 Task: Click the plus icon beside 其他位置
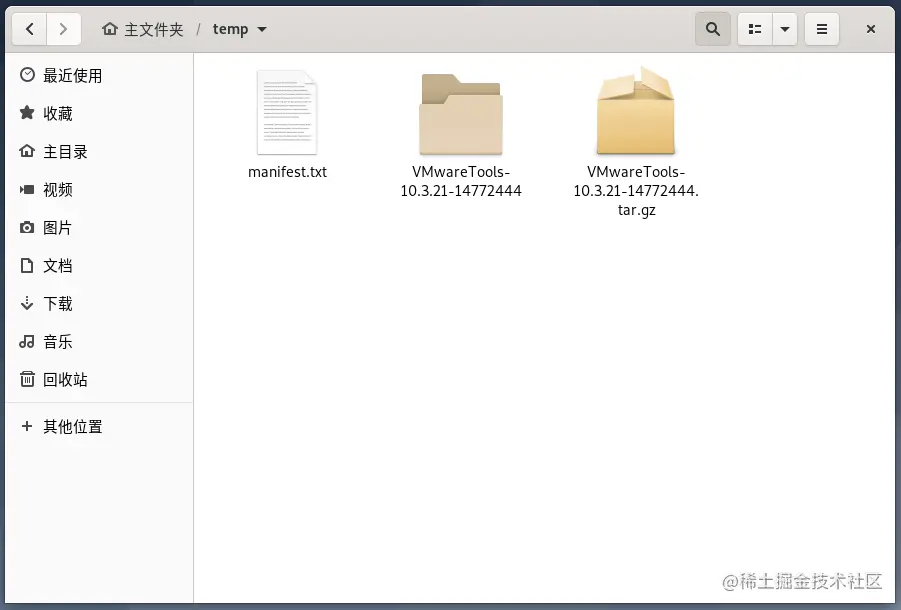[26, 426]
